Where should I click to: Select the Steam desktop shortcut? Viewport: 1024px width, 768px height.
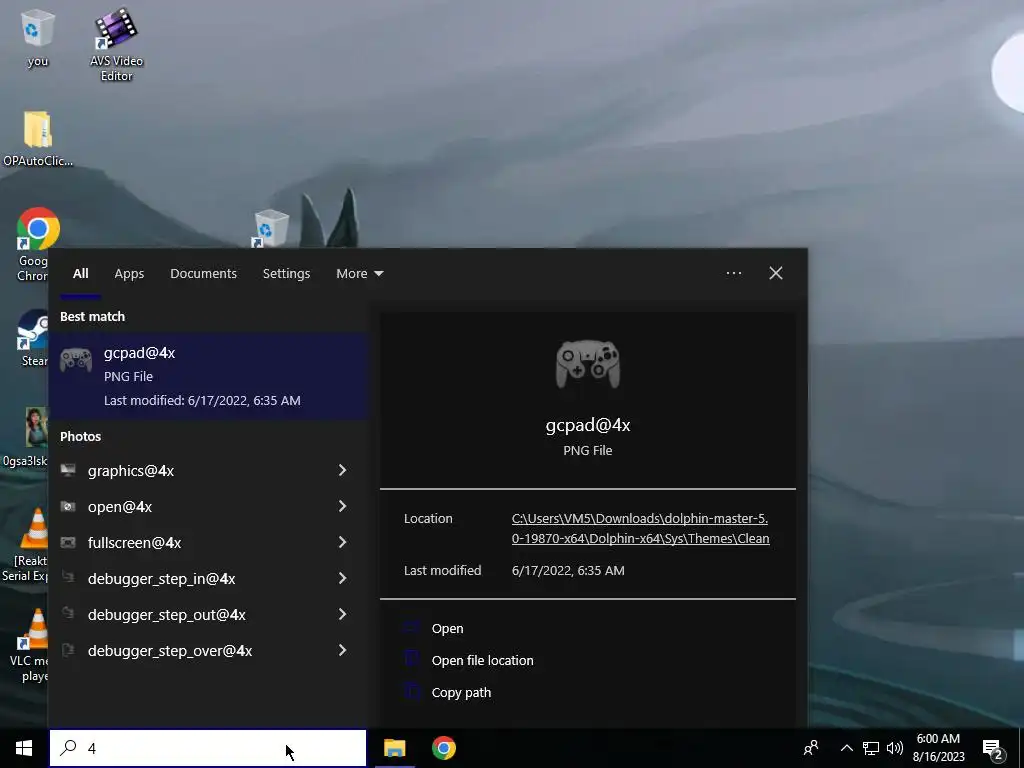(34, 338)
